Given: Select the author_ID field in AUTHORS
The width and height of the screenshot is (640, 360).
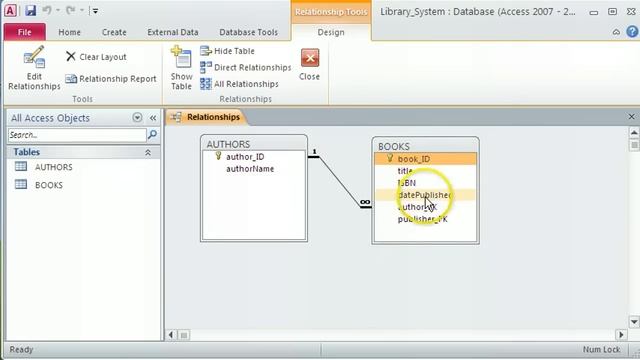Looking at the screenshot, I should pos(245,157).
